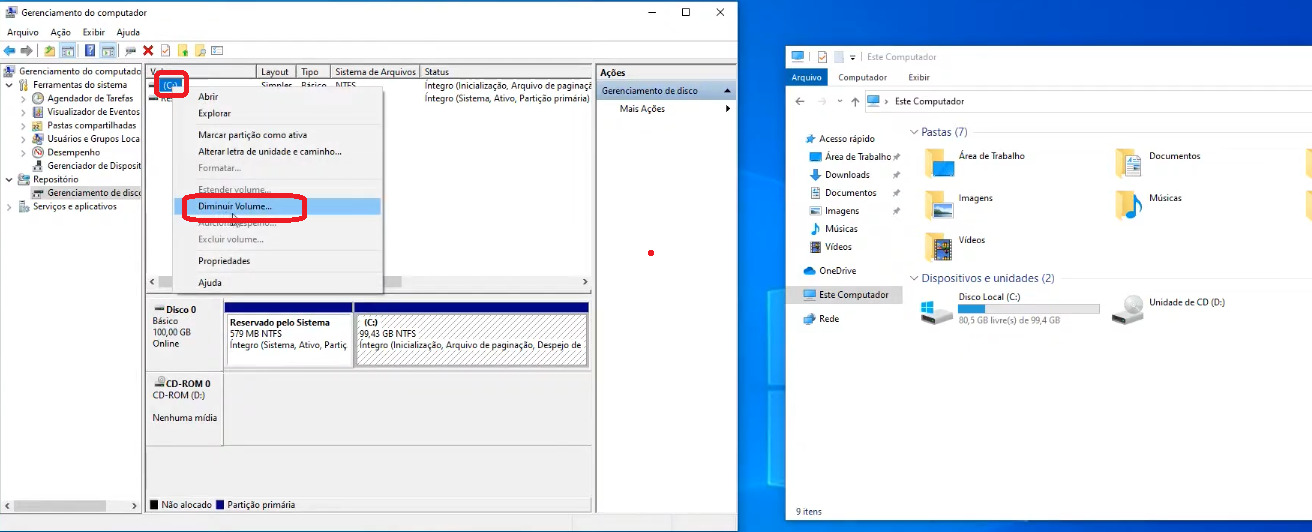Click the Tipo column header
Image resolution: width=1312 pixels, height=532 pixels.
[314, 72]
